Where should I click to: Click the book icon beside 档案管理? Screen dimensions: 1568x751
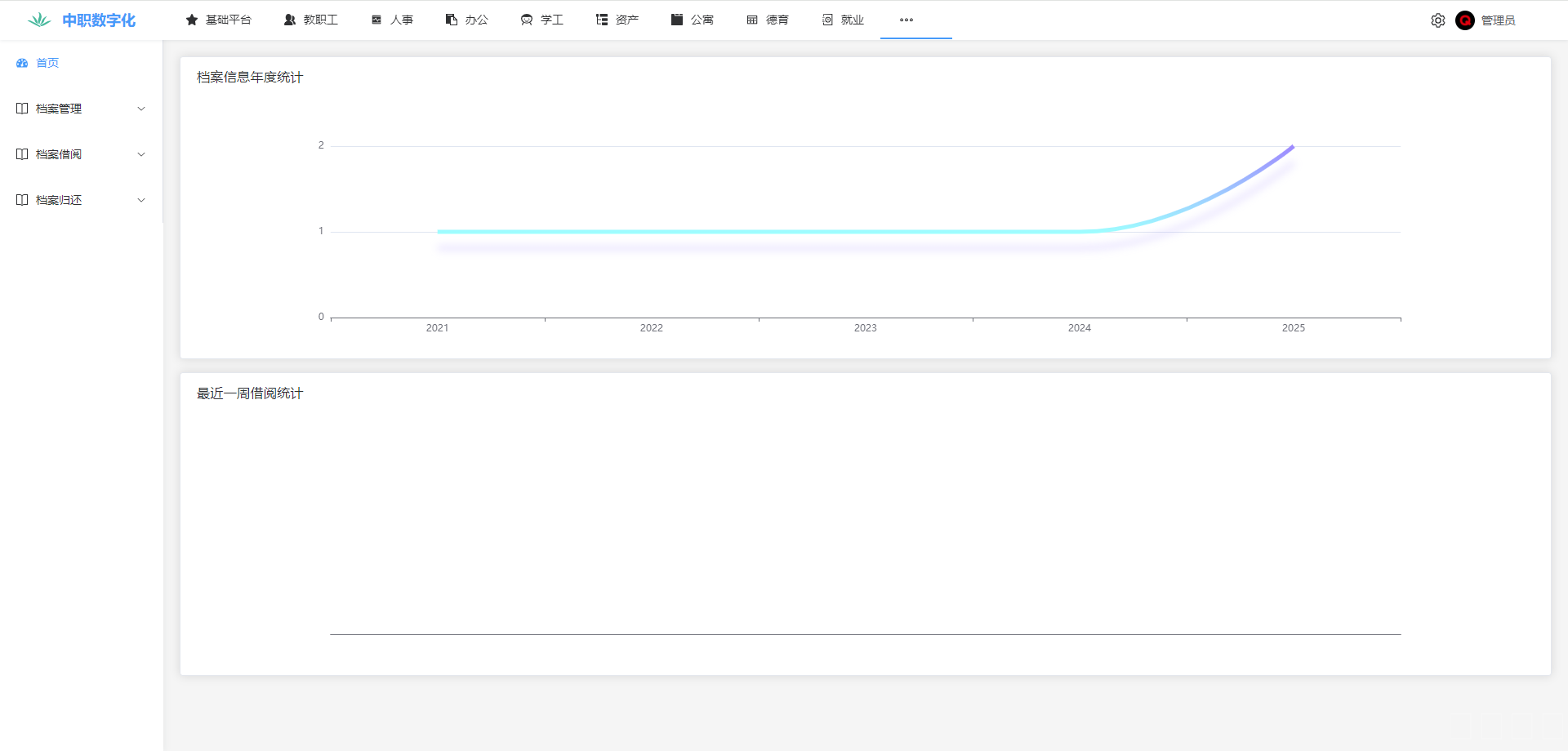[22, 109]
